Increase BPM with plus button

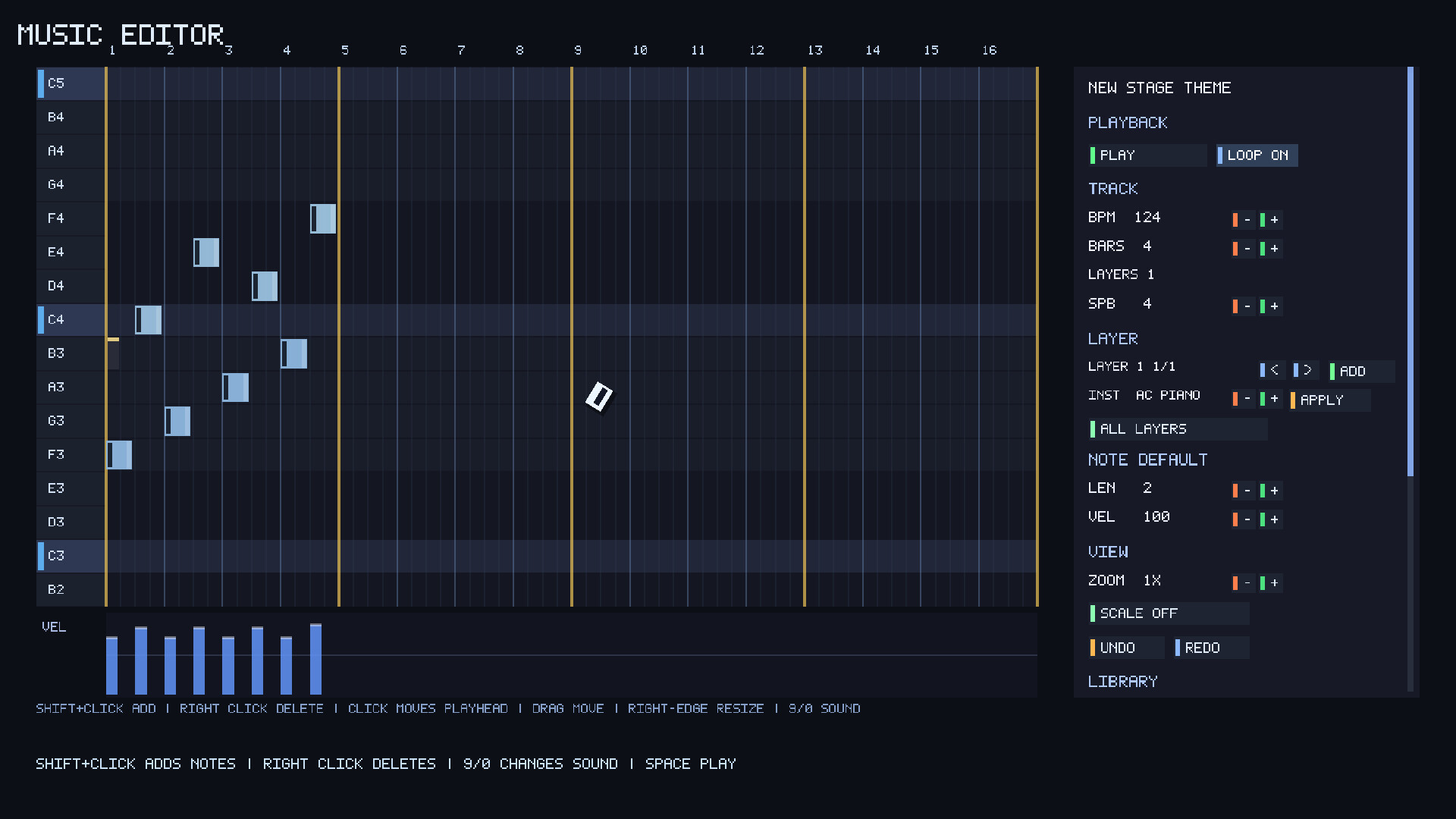point(1271,220)
